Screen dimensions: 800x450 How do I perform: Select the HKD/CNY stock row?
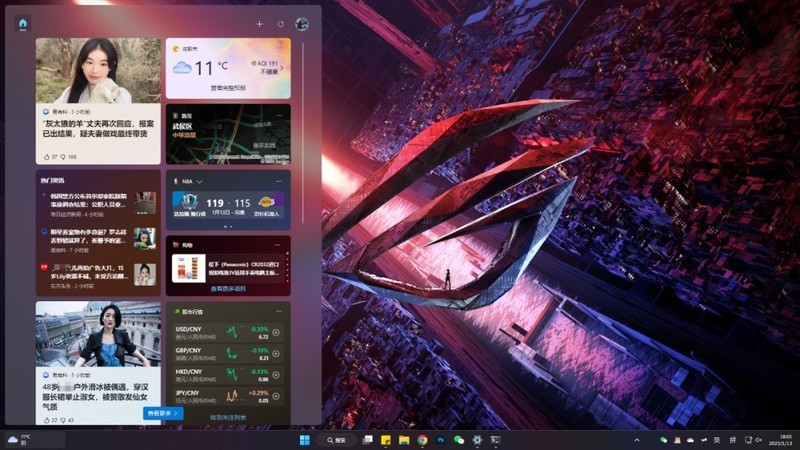point(227,375)
